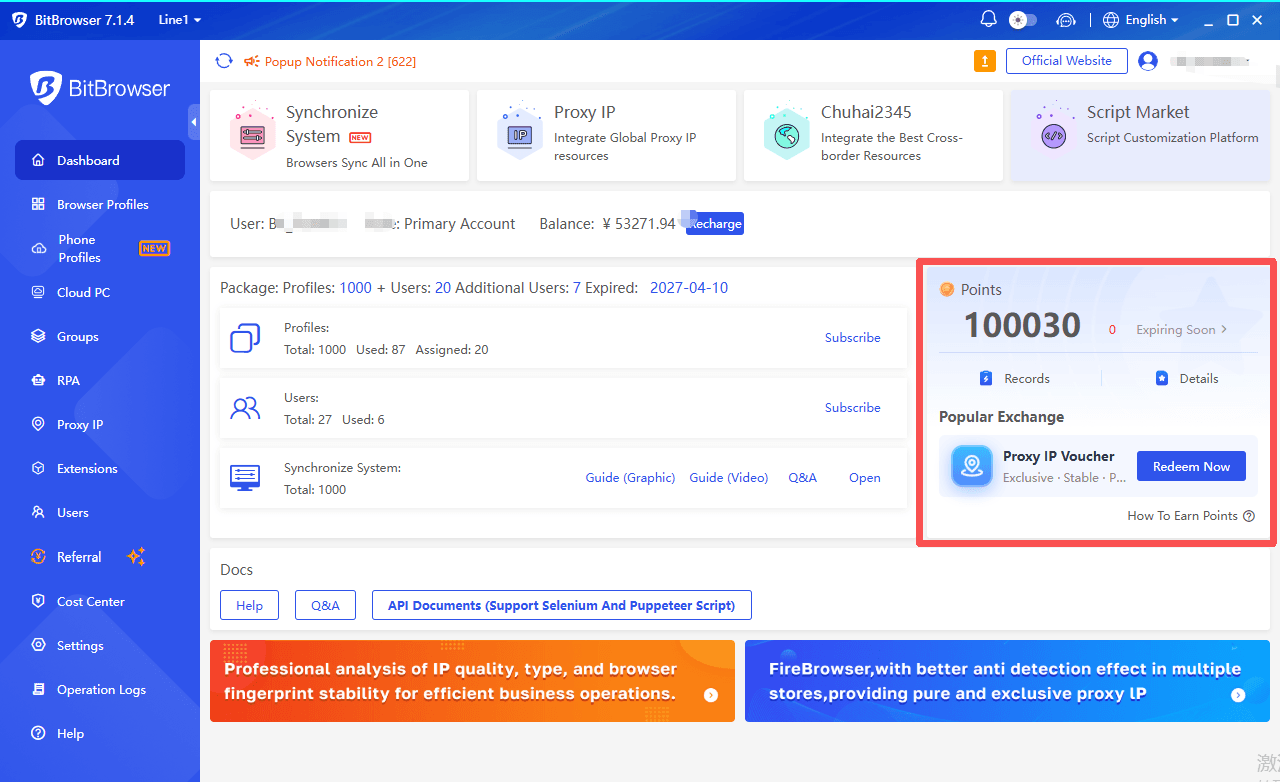
Task: Click the Proxy IP Voucher icon
Action: click(x=971, y=466)
